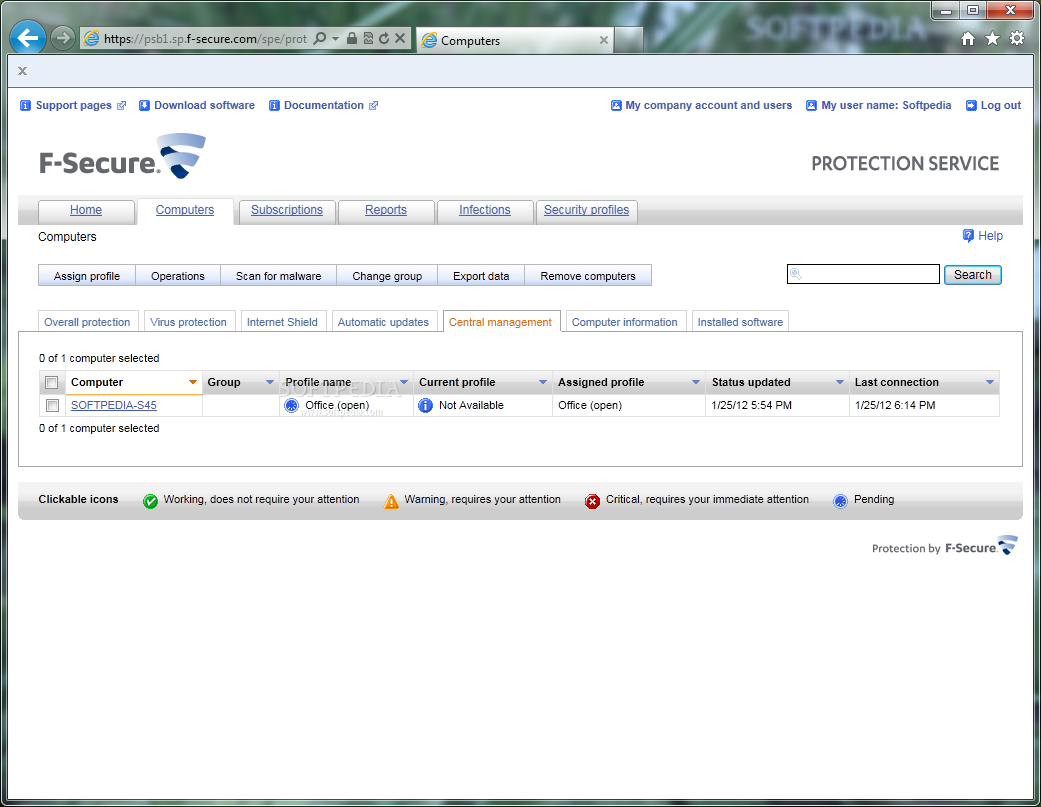Focus the computer search input field
The height and width of the screenshot is (807, 1041).
(x=863, y=274)
